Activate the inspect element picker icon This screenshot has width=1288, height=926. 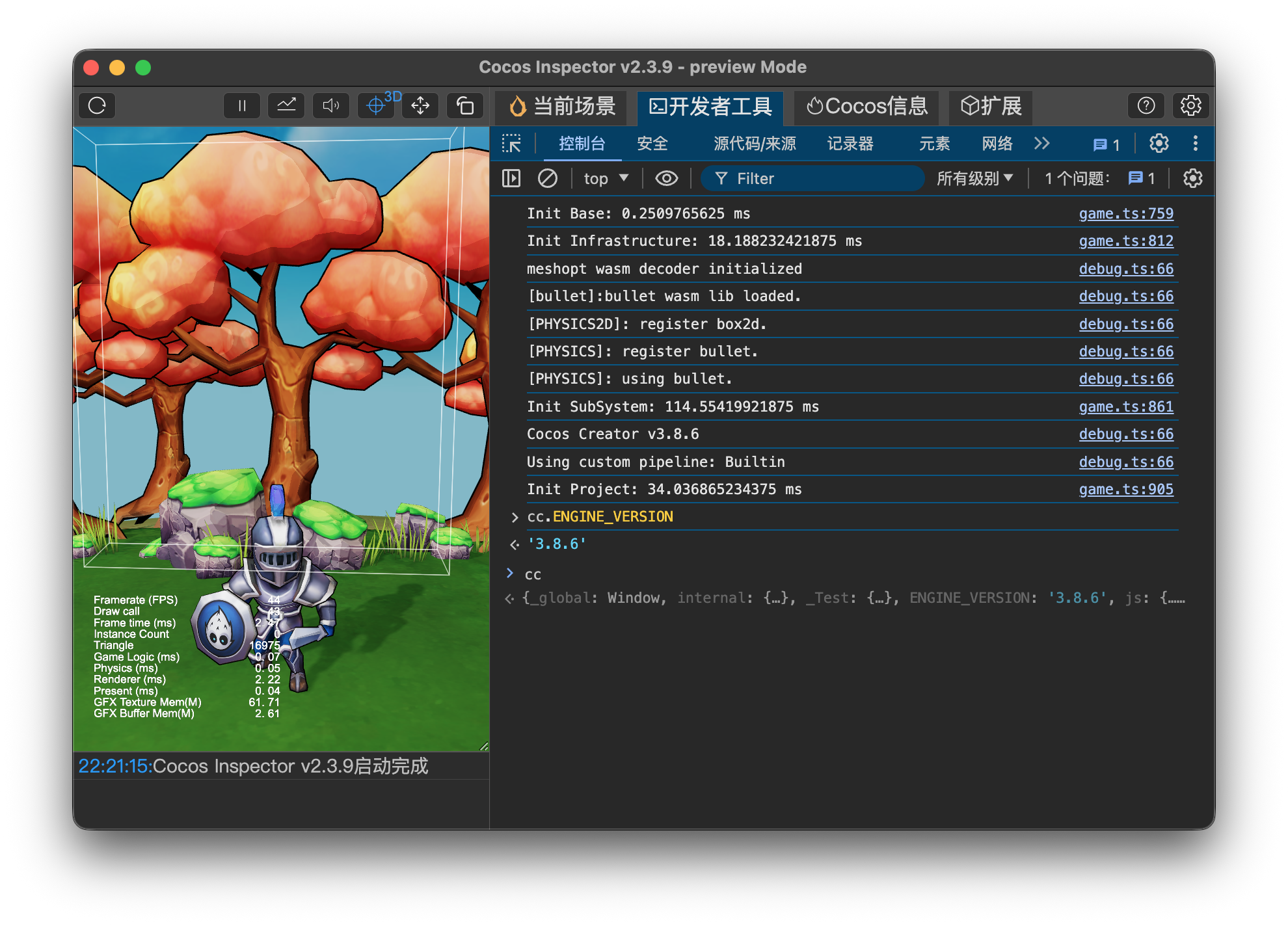tap(512, 144)
